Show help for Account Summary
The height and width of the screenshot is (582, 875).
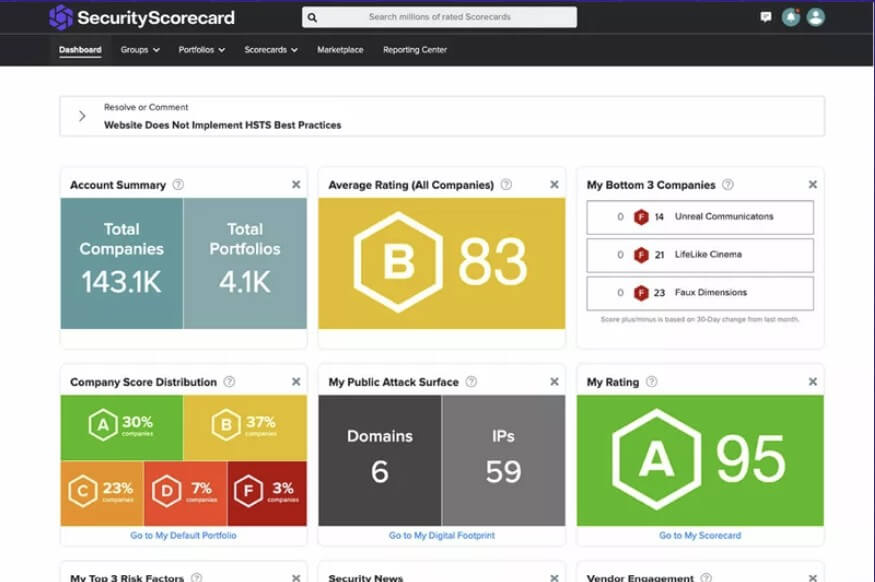(x=178, y=184)
